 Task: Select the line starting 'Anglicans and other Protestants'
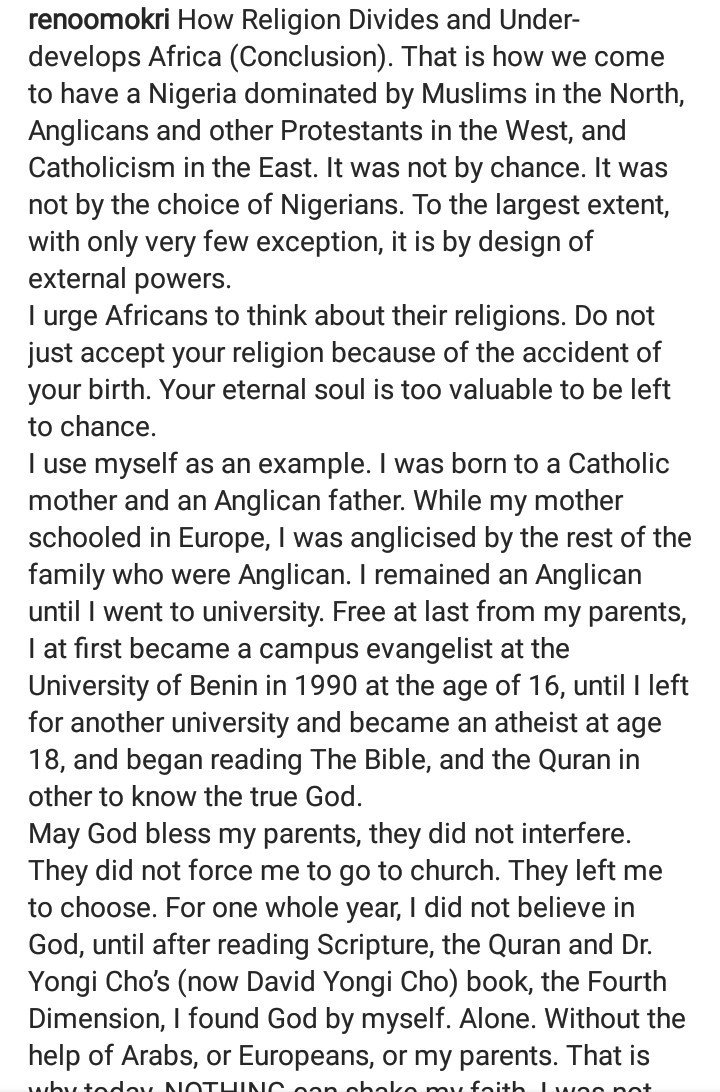point(327,131)
